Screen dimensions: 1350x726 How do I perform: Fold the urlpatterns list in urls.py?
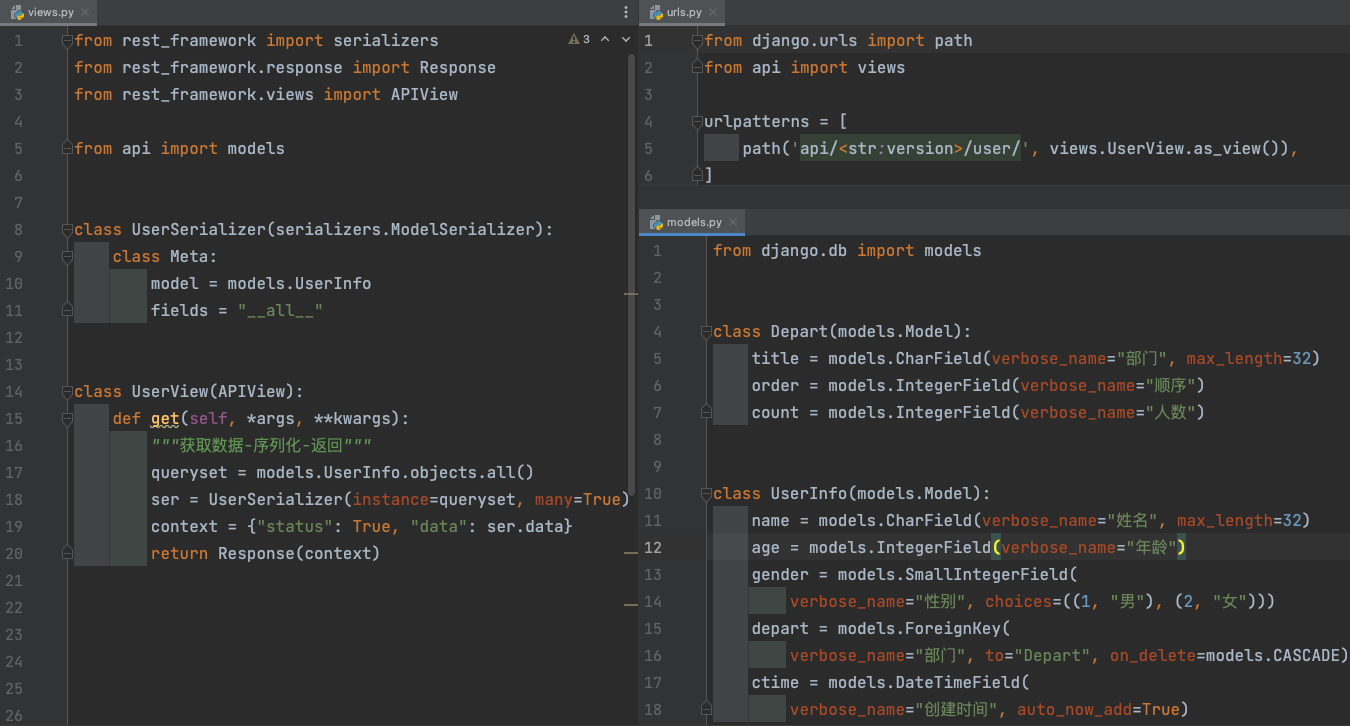click(697, 122)
